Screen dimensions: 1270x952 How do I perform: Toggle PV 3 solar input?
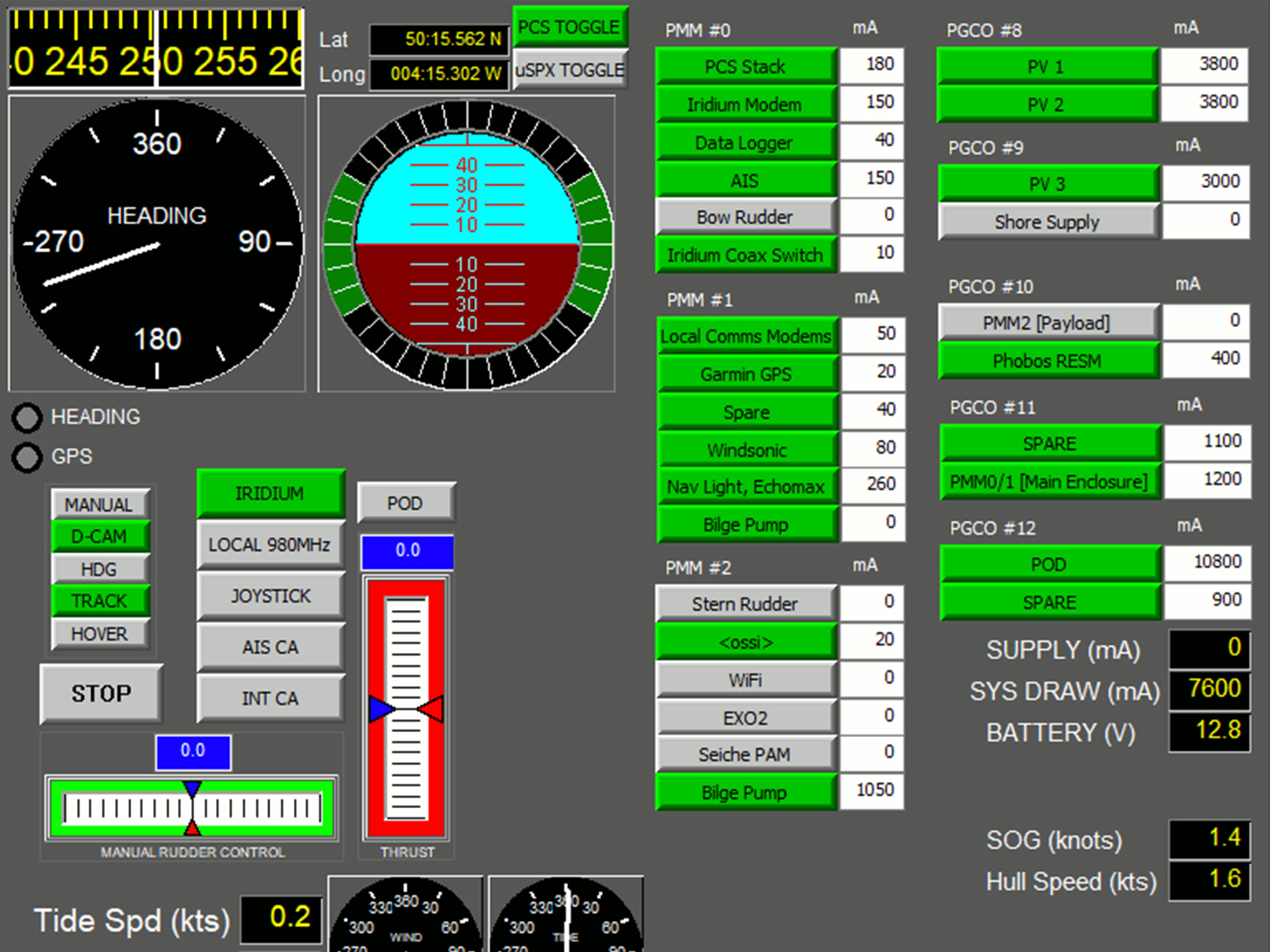point(1048,184)
